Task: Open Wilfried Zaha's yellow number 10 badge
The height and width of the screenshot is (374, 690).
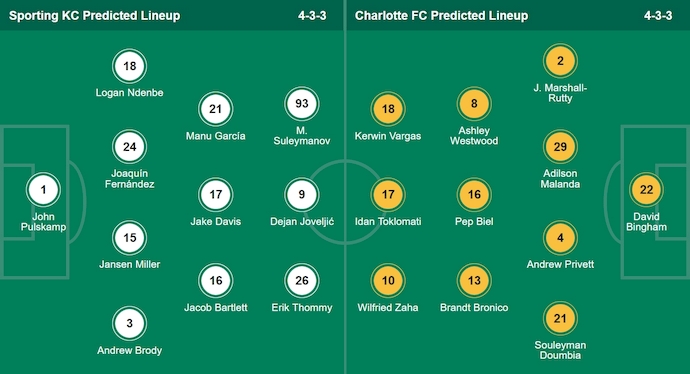Action: 388,280
